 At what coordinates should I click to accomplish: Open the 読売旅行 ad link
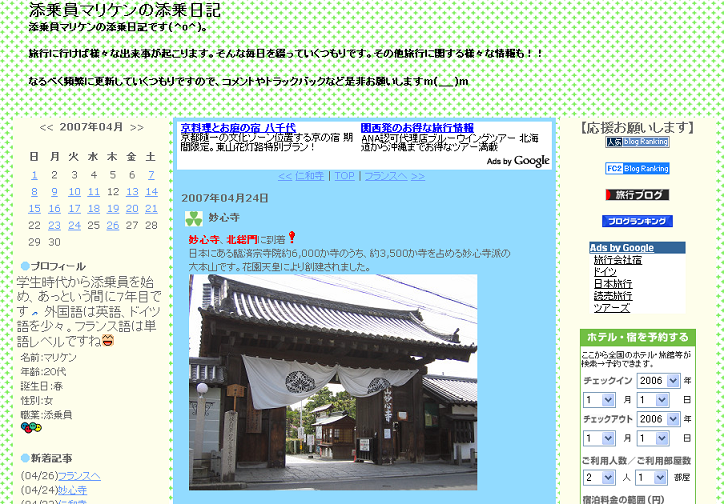[613, 296]
